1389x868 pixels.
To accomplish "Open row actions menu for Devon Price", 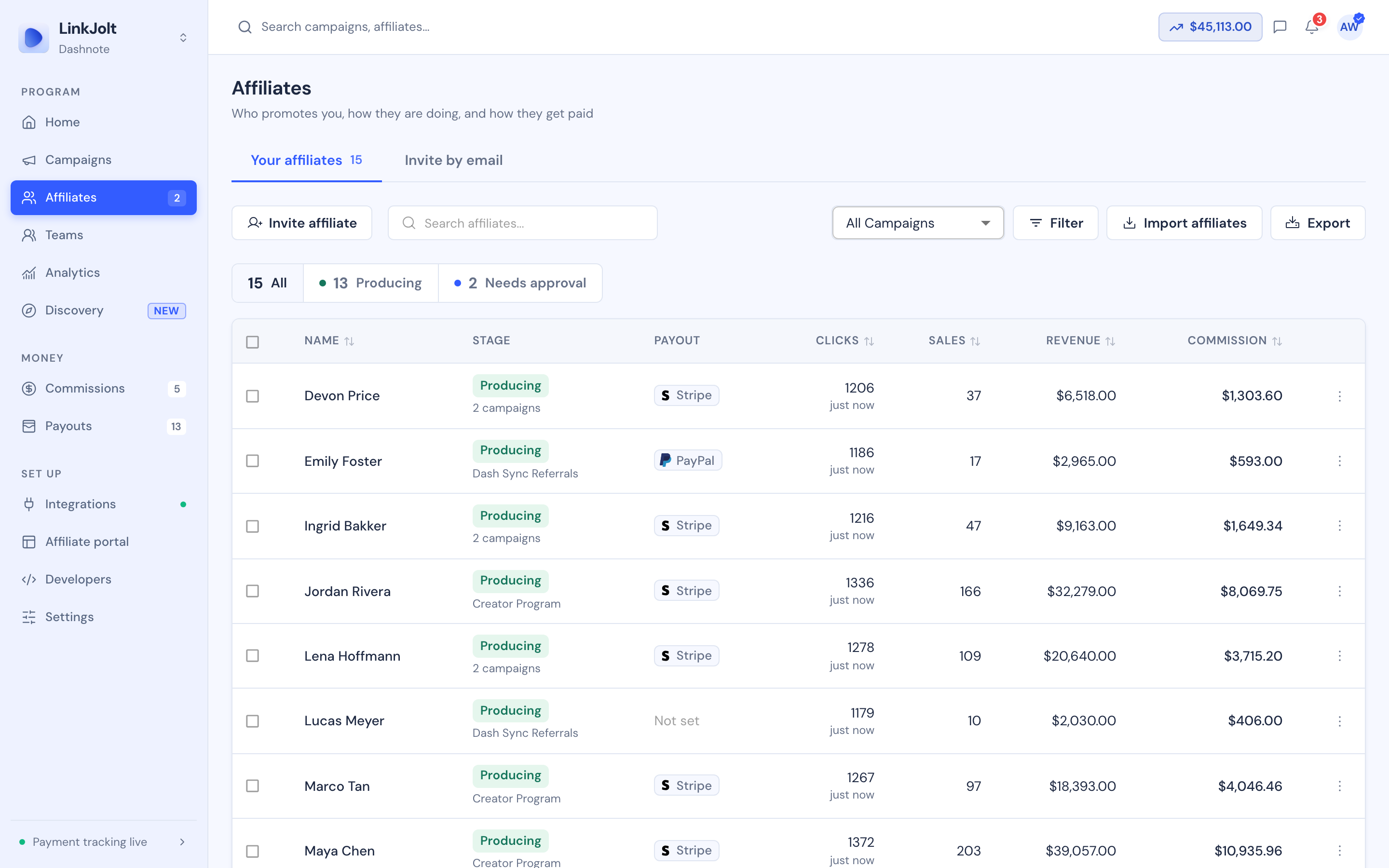I will pos(1340,396).
